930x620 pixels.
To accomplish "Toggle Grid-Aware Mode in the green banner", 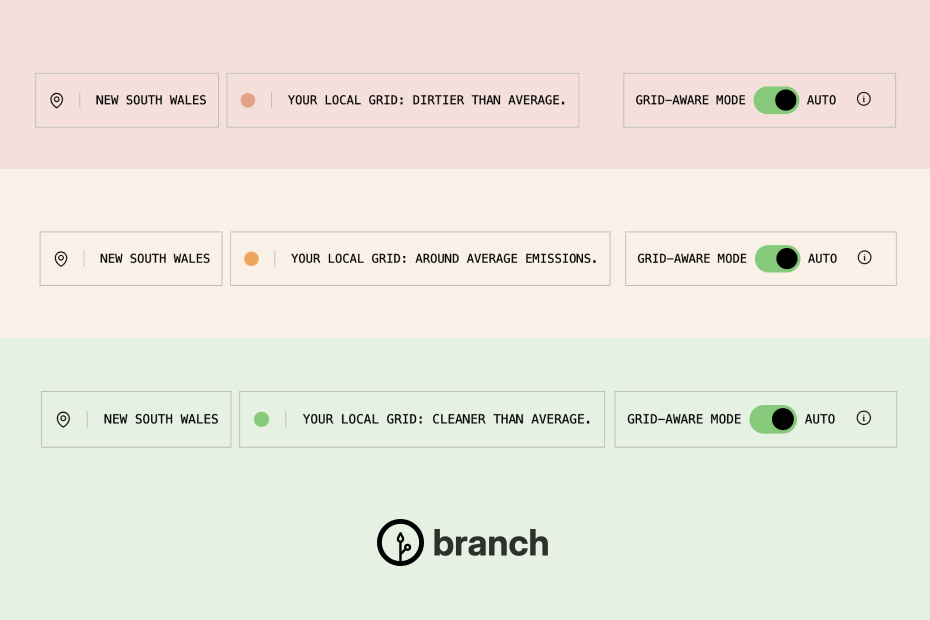I will (x=773, y=419).
